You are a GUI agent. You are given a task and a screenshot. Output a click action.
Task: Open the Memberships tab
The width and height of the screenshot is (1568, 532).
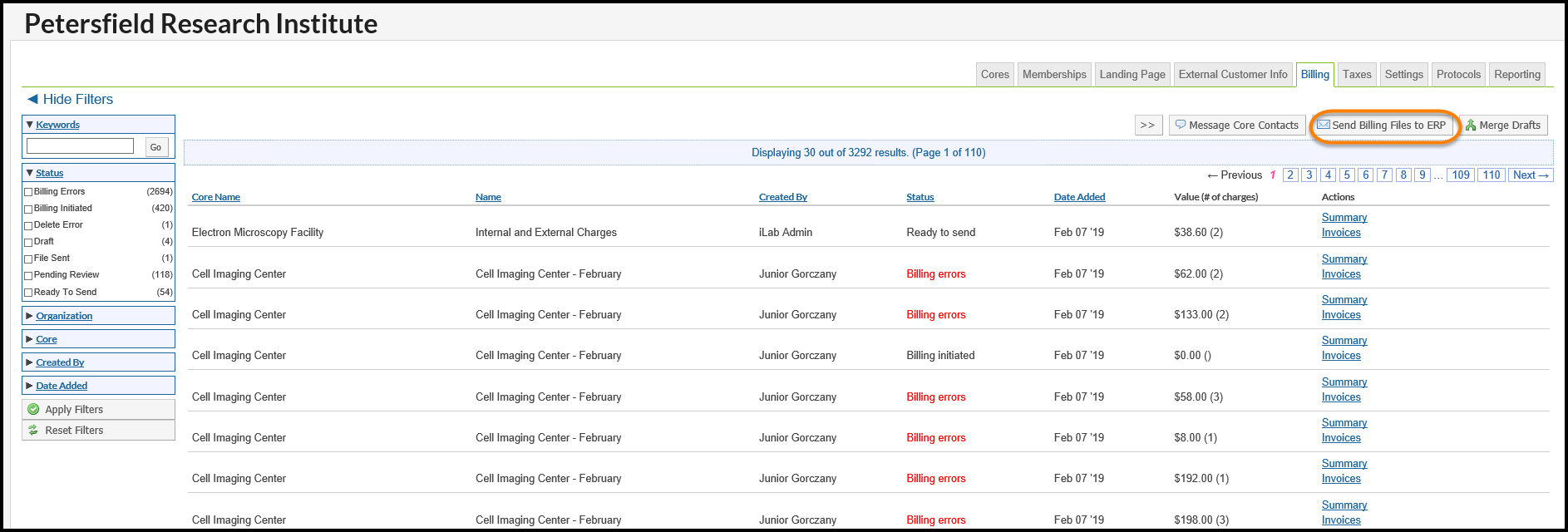click(x=1053, y=74)
